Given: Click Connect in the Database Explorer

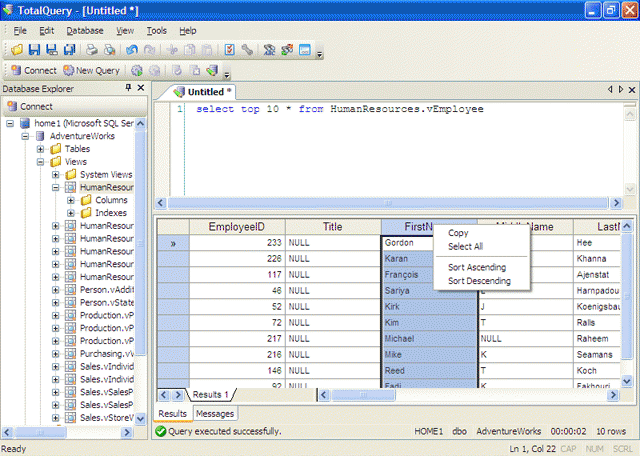Looking at the screenshot, I should pyautogui.click(x=30, y=107).
